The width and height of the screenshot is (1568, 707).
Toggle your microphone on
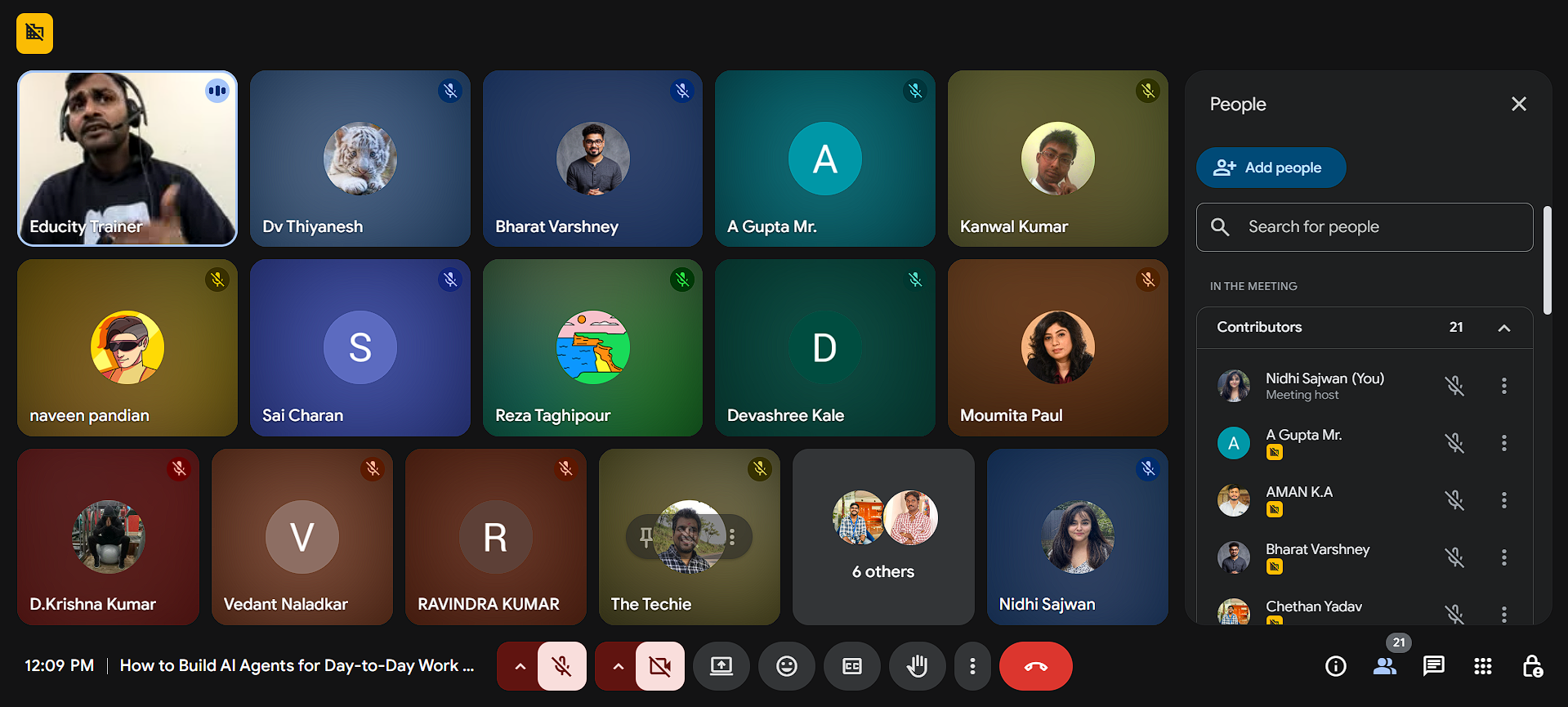(562, 666)
